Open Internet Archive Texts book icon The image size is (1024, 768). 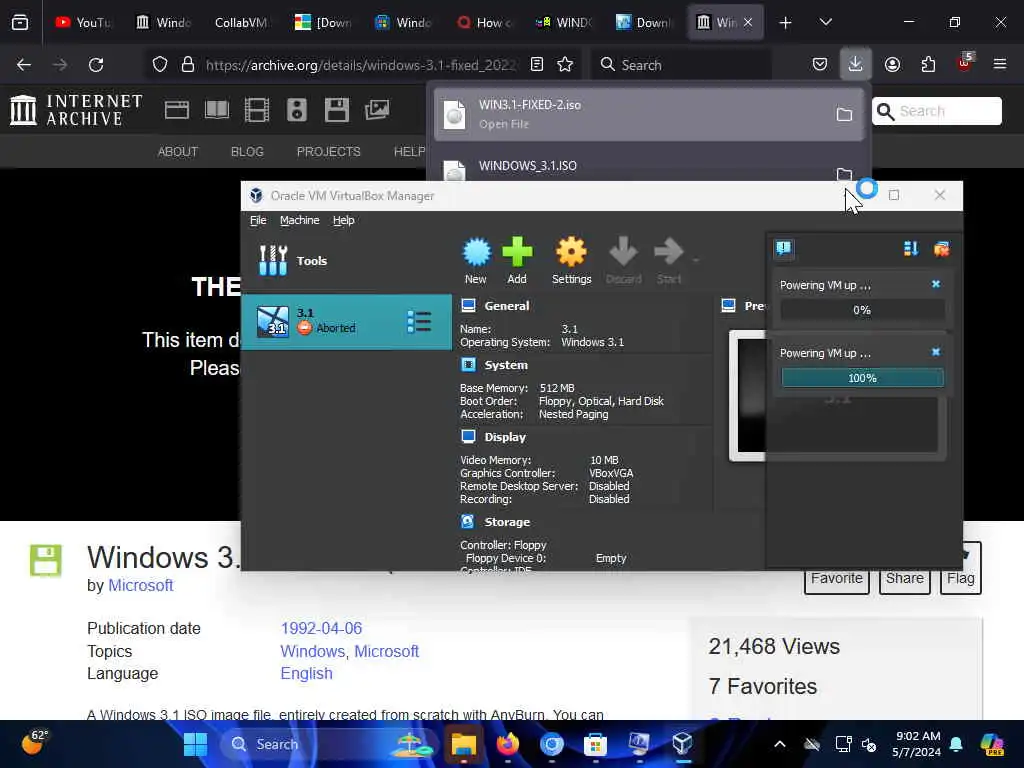(x=217, y=110)
